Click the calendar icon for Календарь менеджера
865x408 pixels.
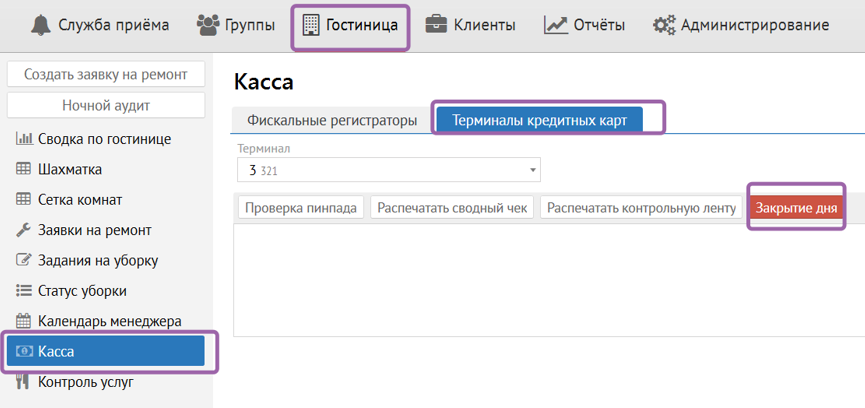coord(24,321)
